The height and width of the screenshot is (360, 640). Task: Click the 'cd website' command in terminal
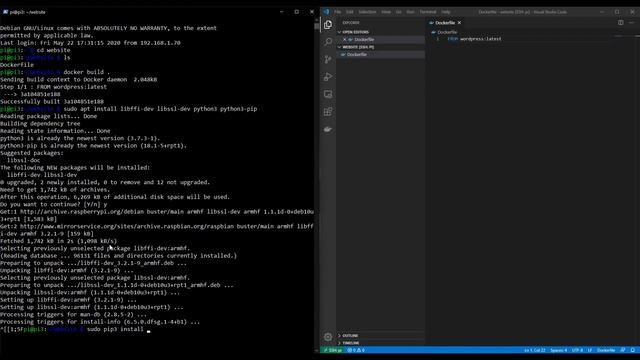pos(53,50)
